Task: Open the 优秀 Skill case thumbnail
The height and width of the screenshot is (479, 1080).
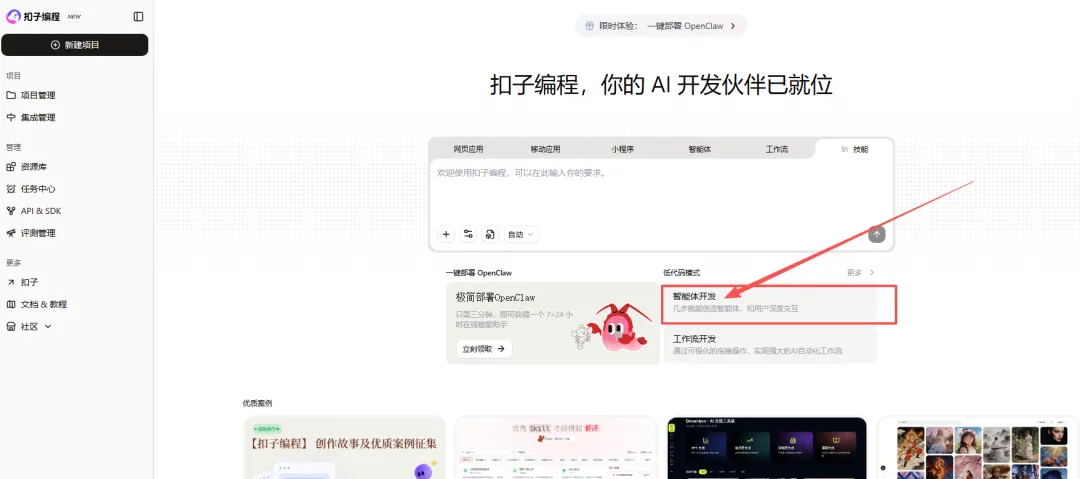Action: click(556, 447)
